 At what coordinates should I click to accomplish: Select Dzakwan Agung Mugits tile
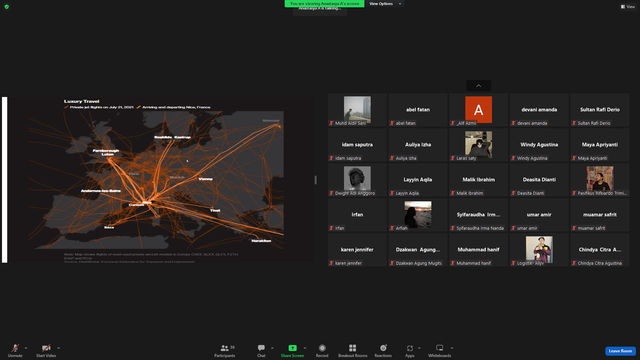click(x=418, y=250)
